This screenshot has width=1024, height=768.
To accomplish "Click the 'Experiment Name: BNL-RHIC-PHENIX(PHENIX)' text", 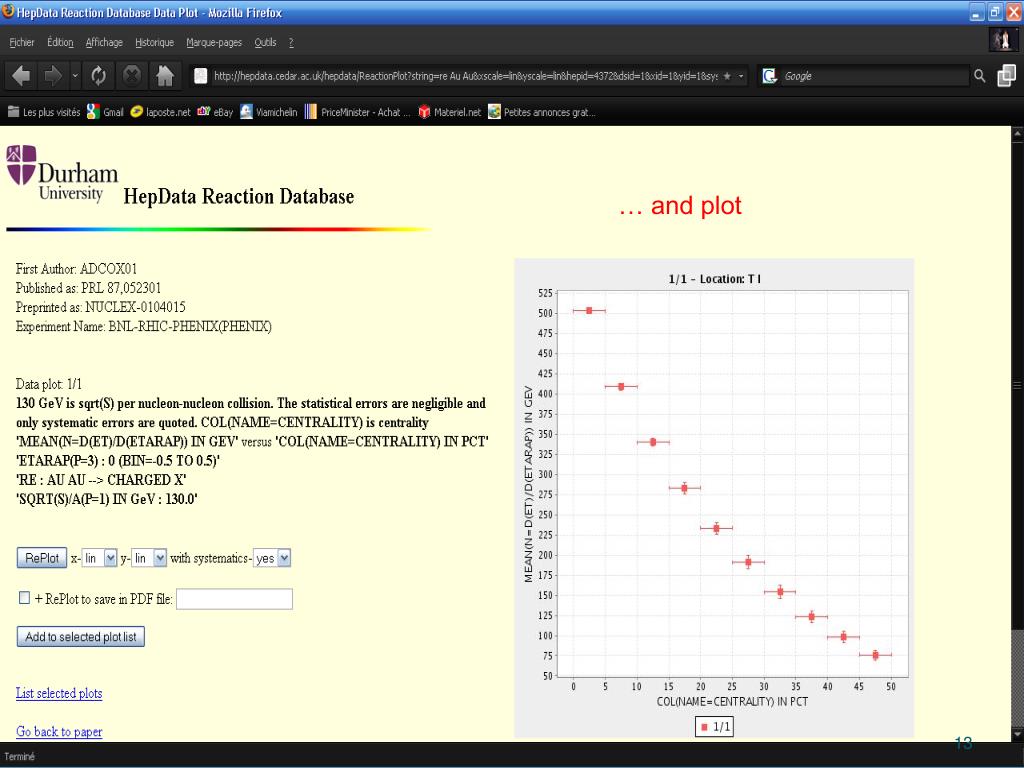I will coord(144,327).
